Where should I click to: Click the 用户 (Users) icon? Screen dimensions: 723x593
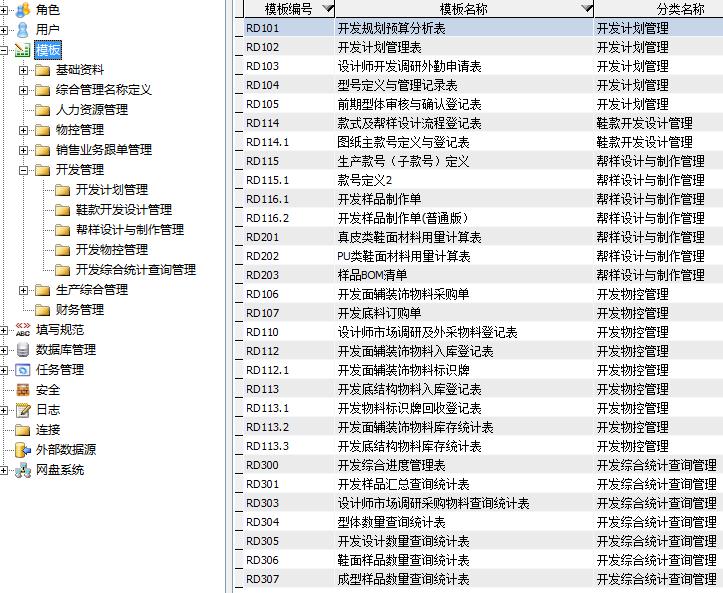(x=22, y=30)
